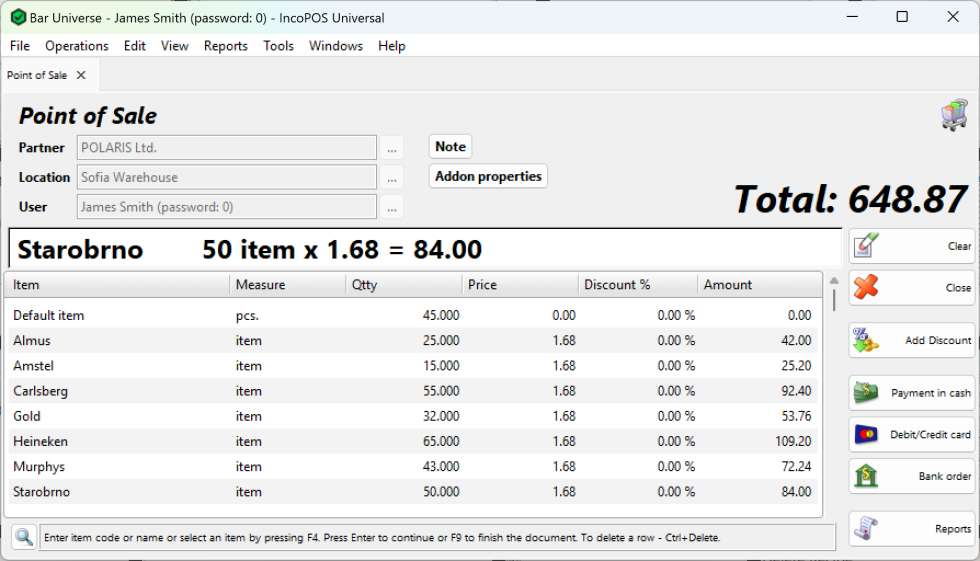Open the User browse ellipsis button

pyautogui.click(x=392, y=207)
